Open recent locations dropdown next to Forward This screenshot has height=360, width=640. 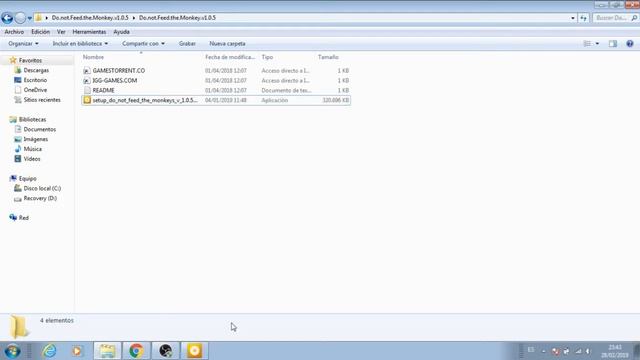click(x=29, y=18)
